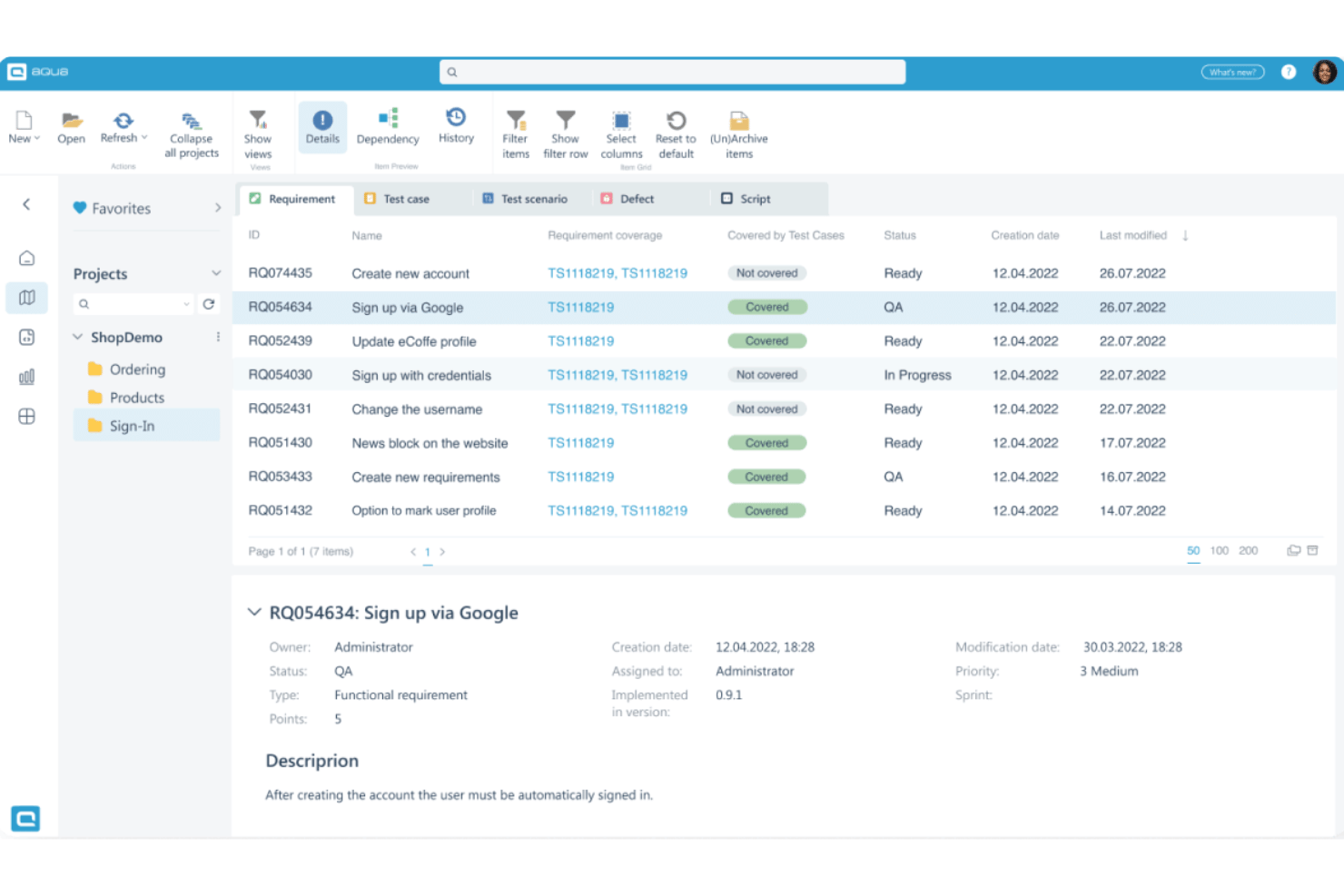
Task: Open the home icon in sidebar
Action: (27, 259)
